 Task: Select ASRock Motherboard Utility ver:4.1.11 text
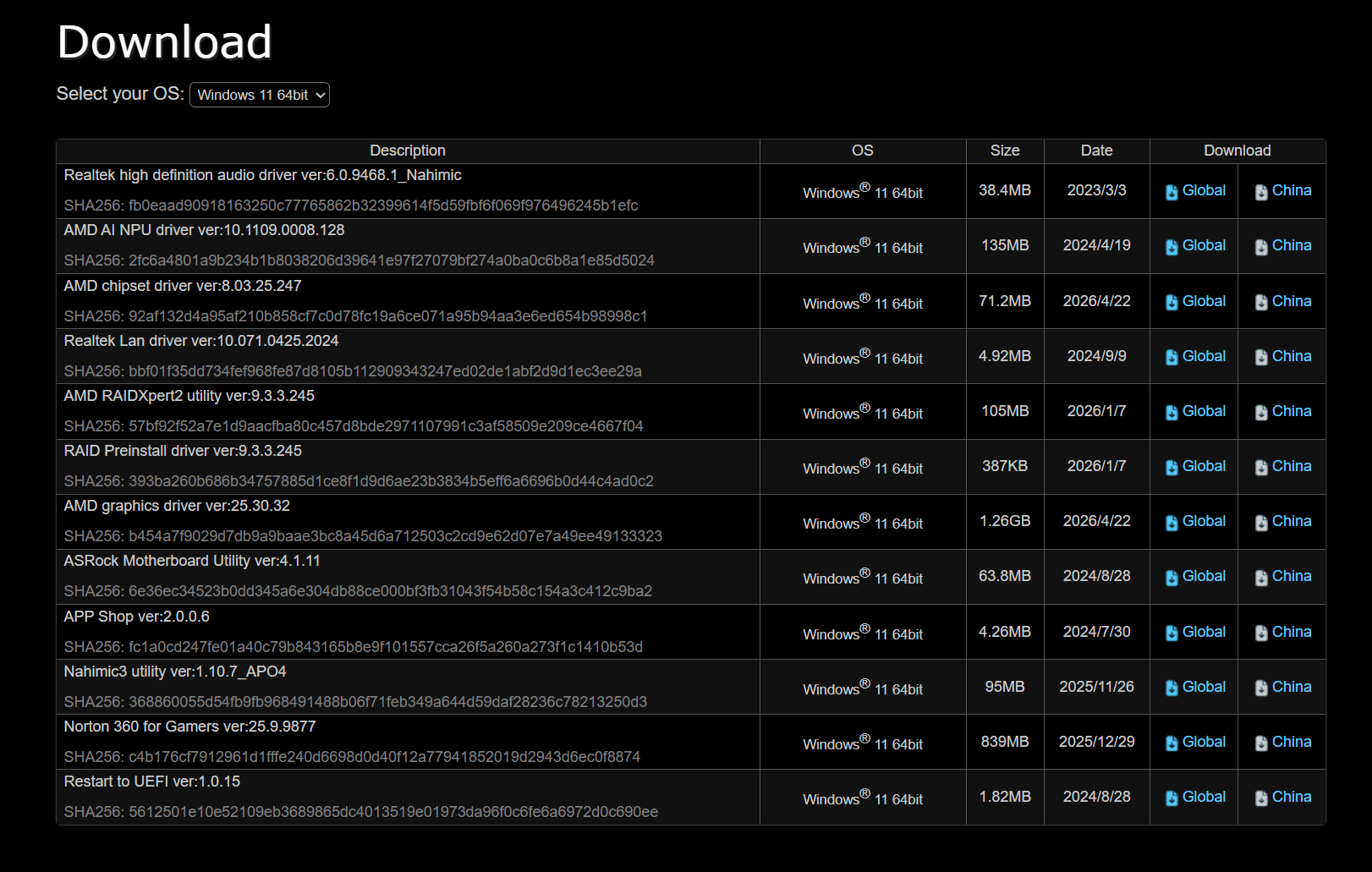click(192, 561)
